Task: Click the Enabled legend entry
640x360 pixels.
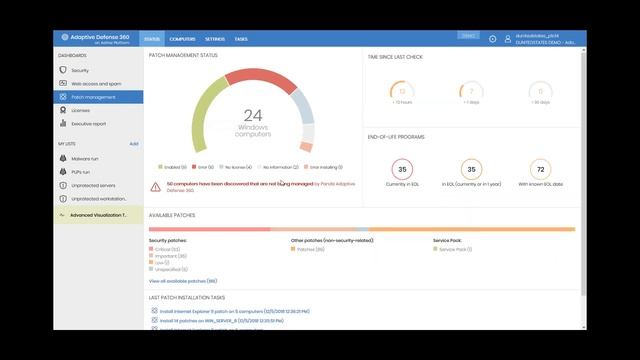Action: click(x=173, y=167)
